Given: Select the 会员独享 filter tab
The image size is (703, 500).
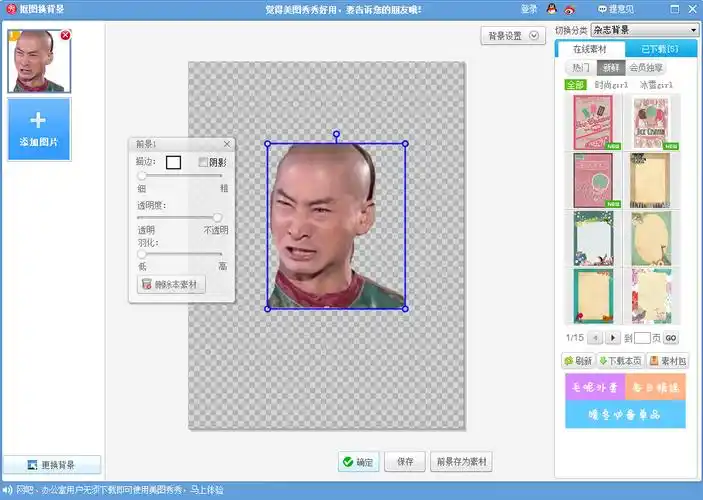Looking at the screenshot, I should [646, 68].
